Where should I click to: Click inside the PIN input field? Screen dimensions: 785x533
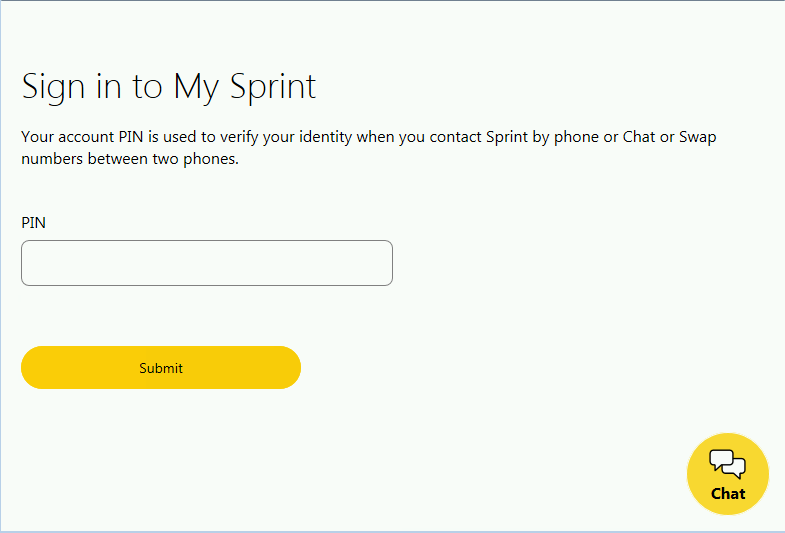207,263
